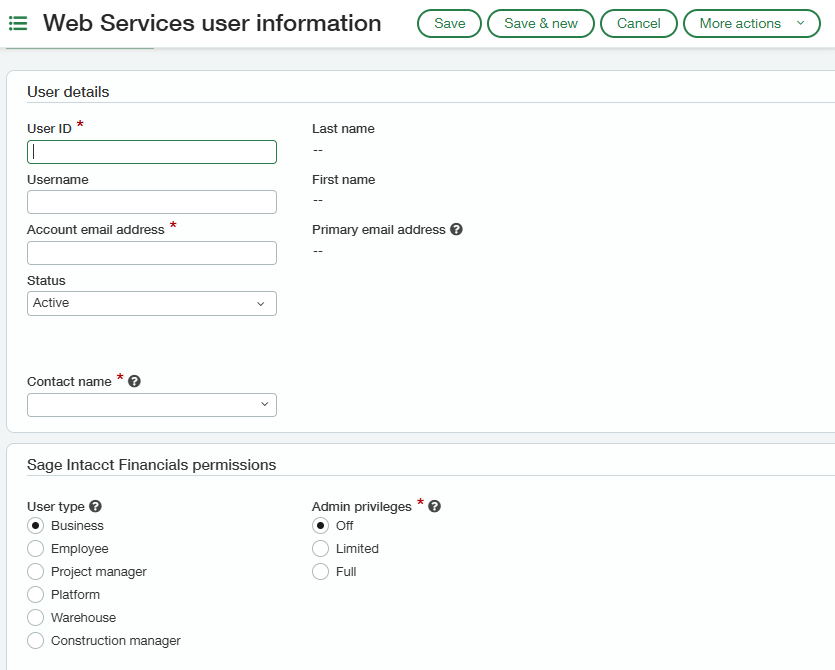Click the Save & new button

click(x=541, y=23)
